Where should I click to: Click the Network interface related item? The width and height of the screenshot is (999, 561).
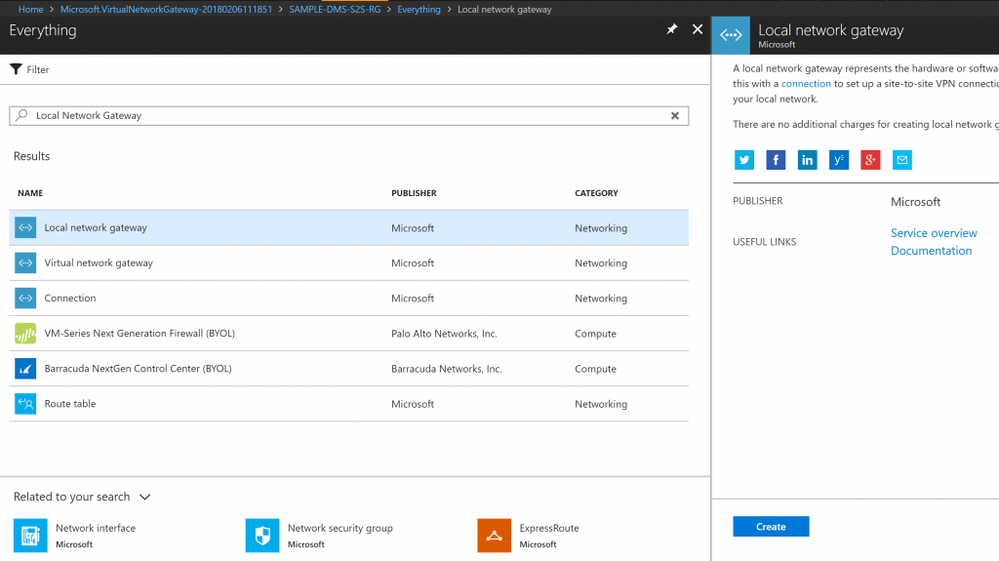75,536
